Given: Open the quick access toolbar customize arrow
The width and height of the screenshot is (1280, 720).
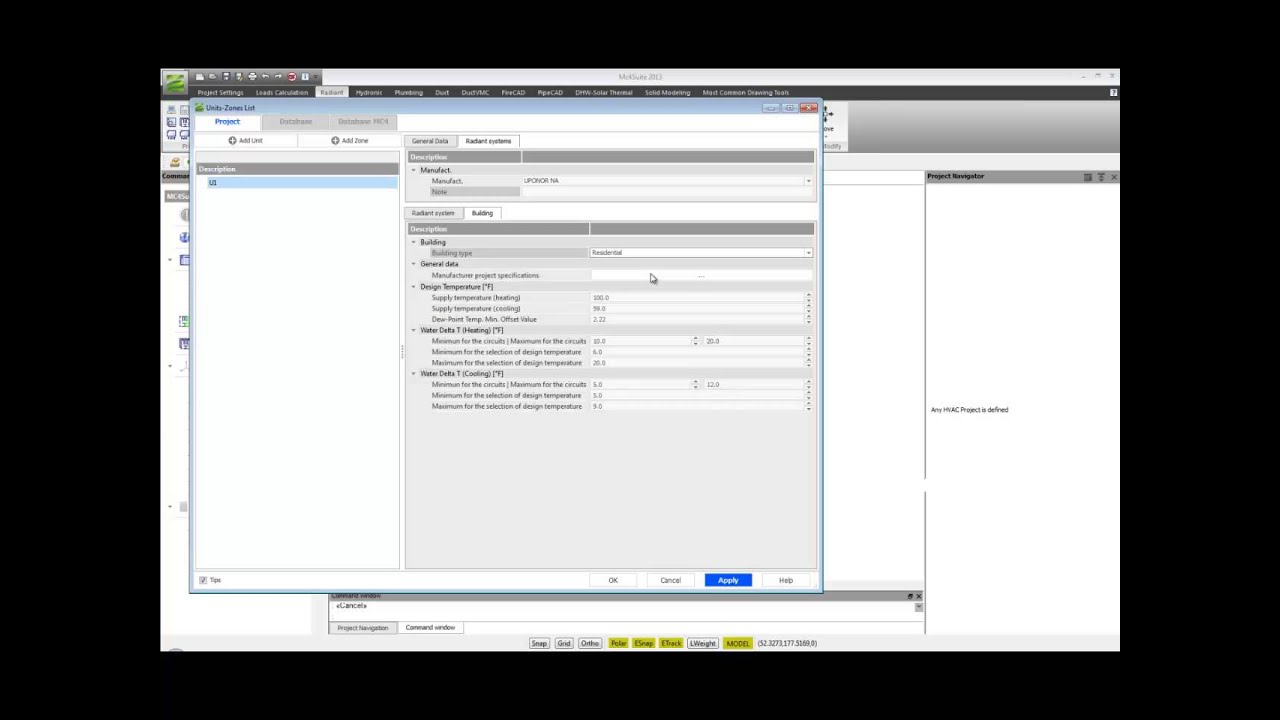Looking at the screenshot, I should click(317, 77).
